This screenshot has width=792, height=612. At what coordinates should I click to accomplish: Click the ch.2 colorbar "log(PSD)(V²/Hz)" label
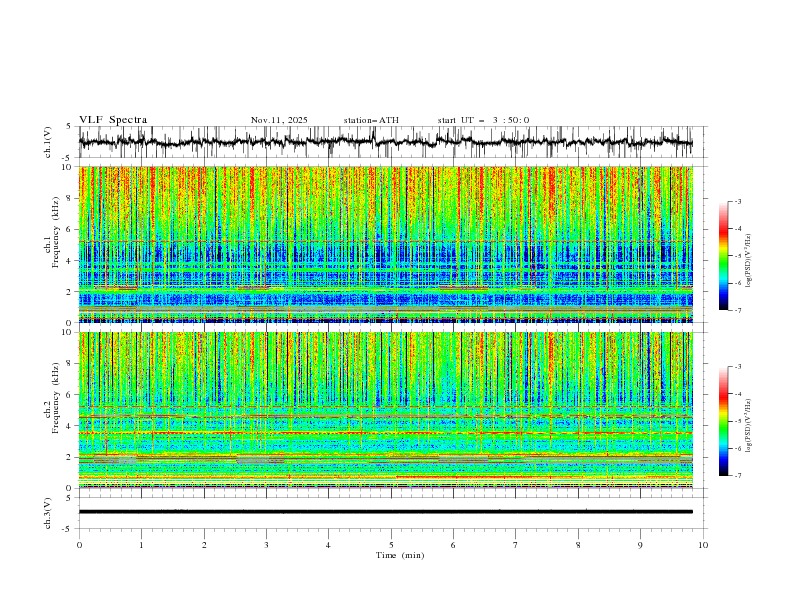pos(749,426)
